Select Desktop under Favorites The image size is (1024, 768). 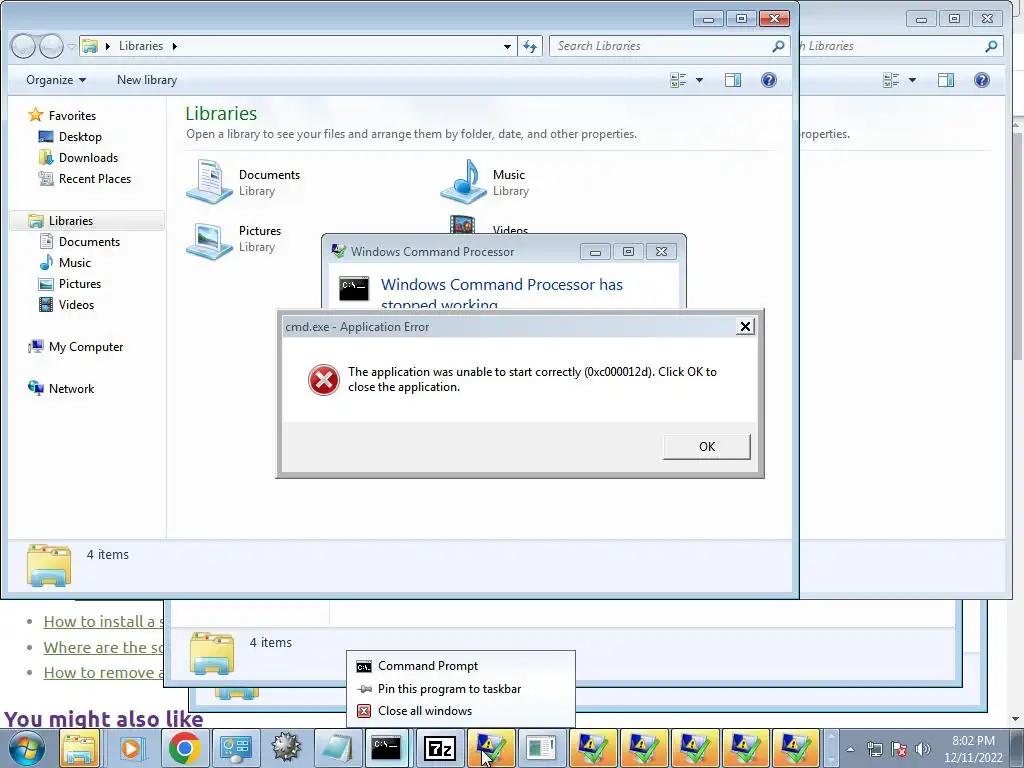click(x=80, y=136)
